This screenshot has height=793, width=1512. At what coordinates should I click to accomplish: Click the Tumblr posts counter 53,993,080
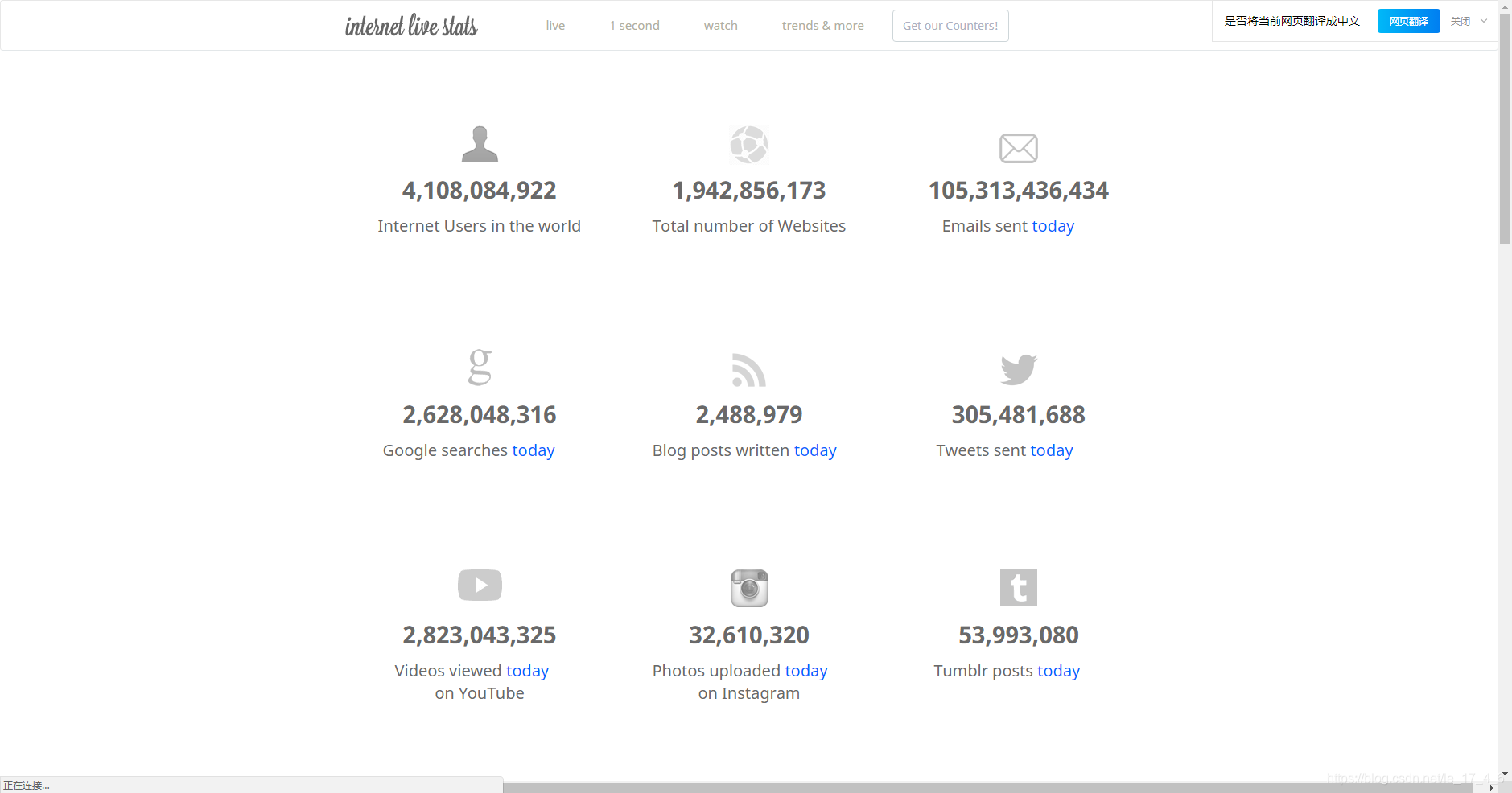point(1019,635)
